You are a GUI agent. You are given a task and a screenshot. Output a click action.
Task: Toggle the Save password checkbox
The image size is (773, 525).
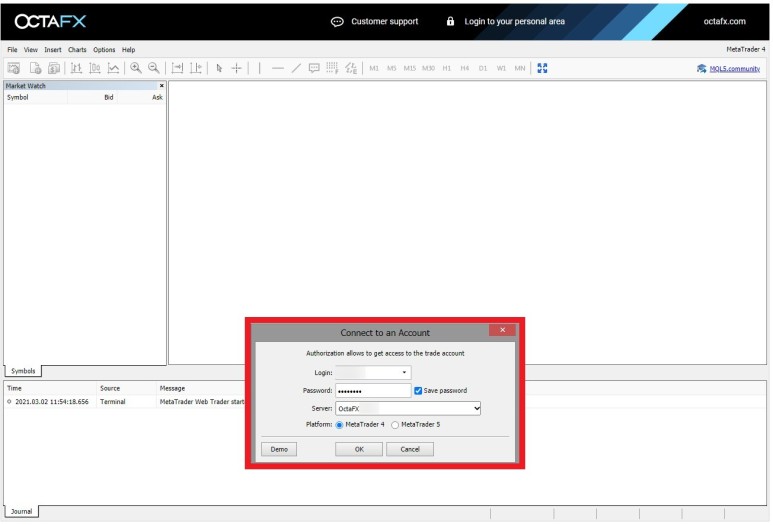418,390
